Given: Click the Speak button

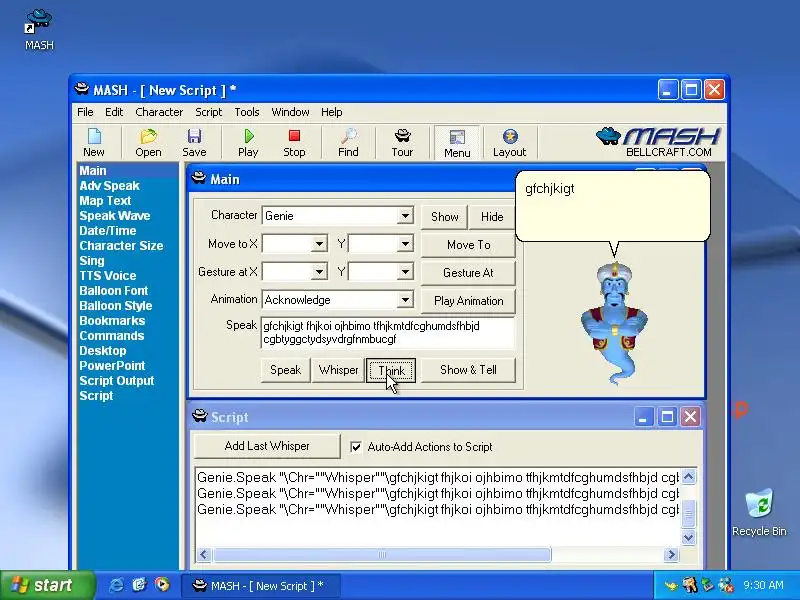Looking at the screenshot, I should pos(286,370).
